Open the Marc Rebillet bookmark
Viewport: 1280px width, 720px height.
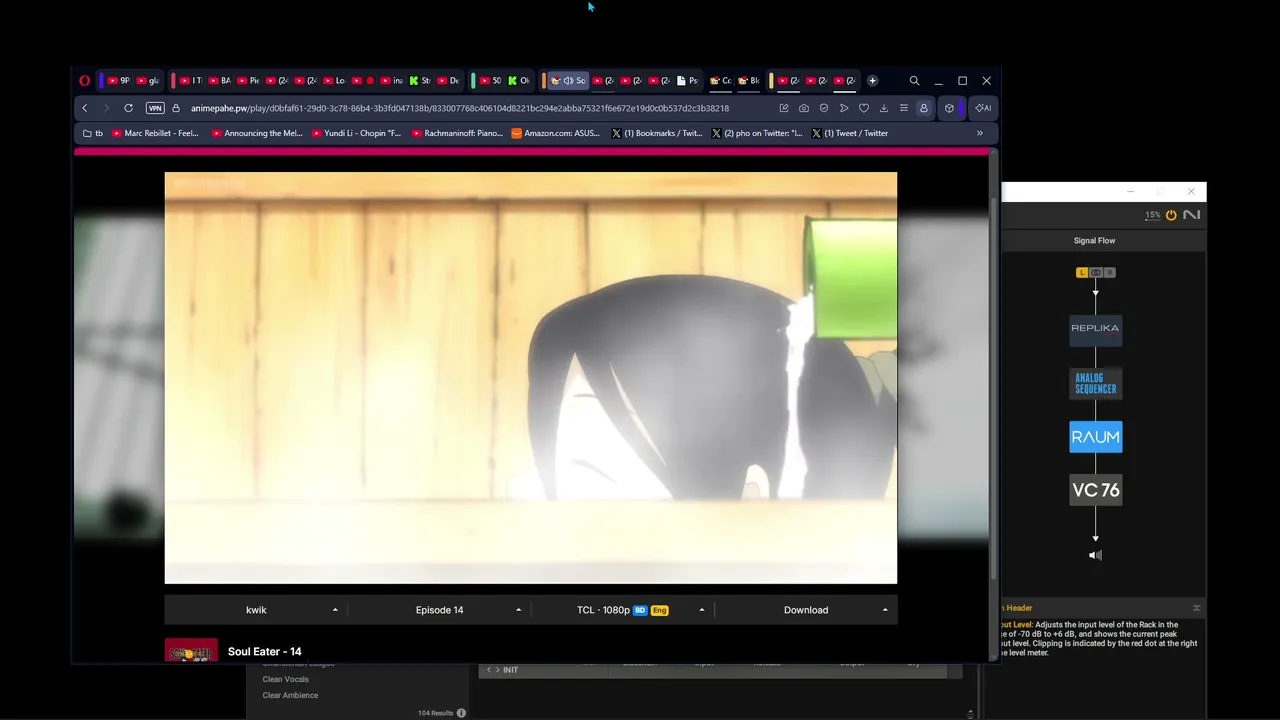(x=155, y=133)
